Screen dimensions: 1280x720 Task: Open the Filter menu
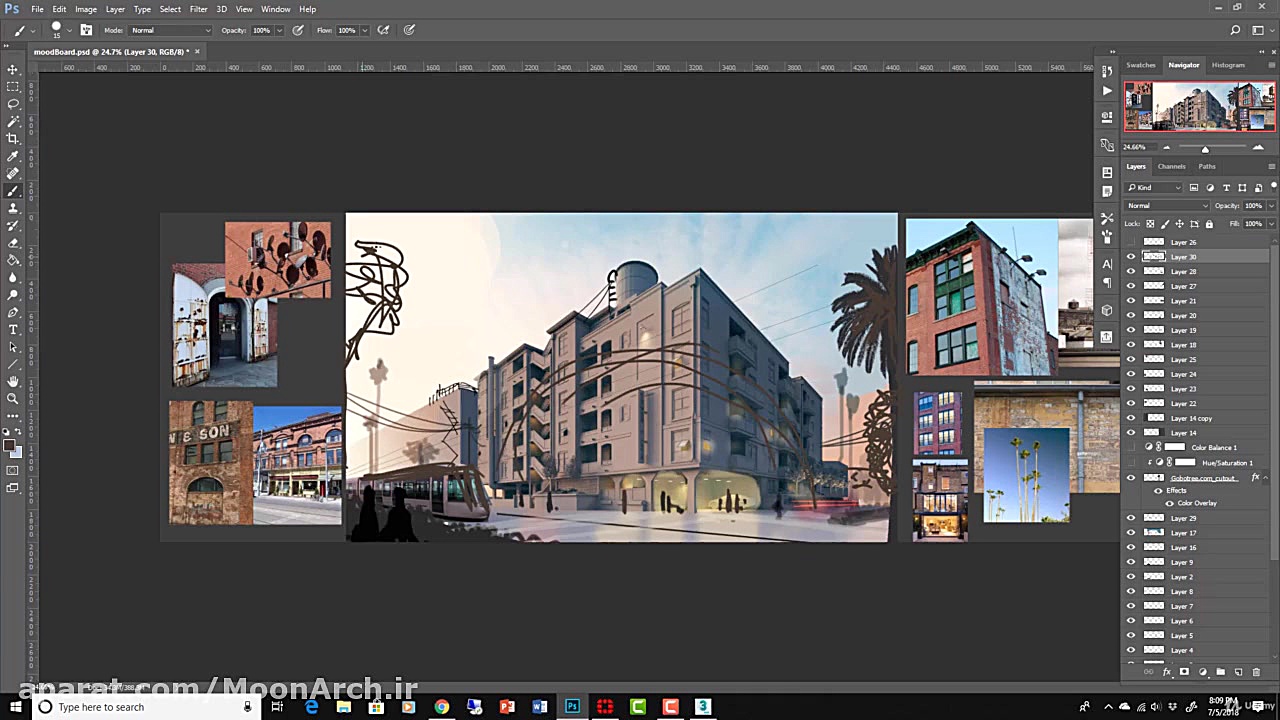198,9
